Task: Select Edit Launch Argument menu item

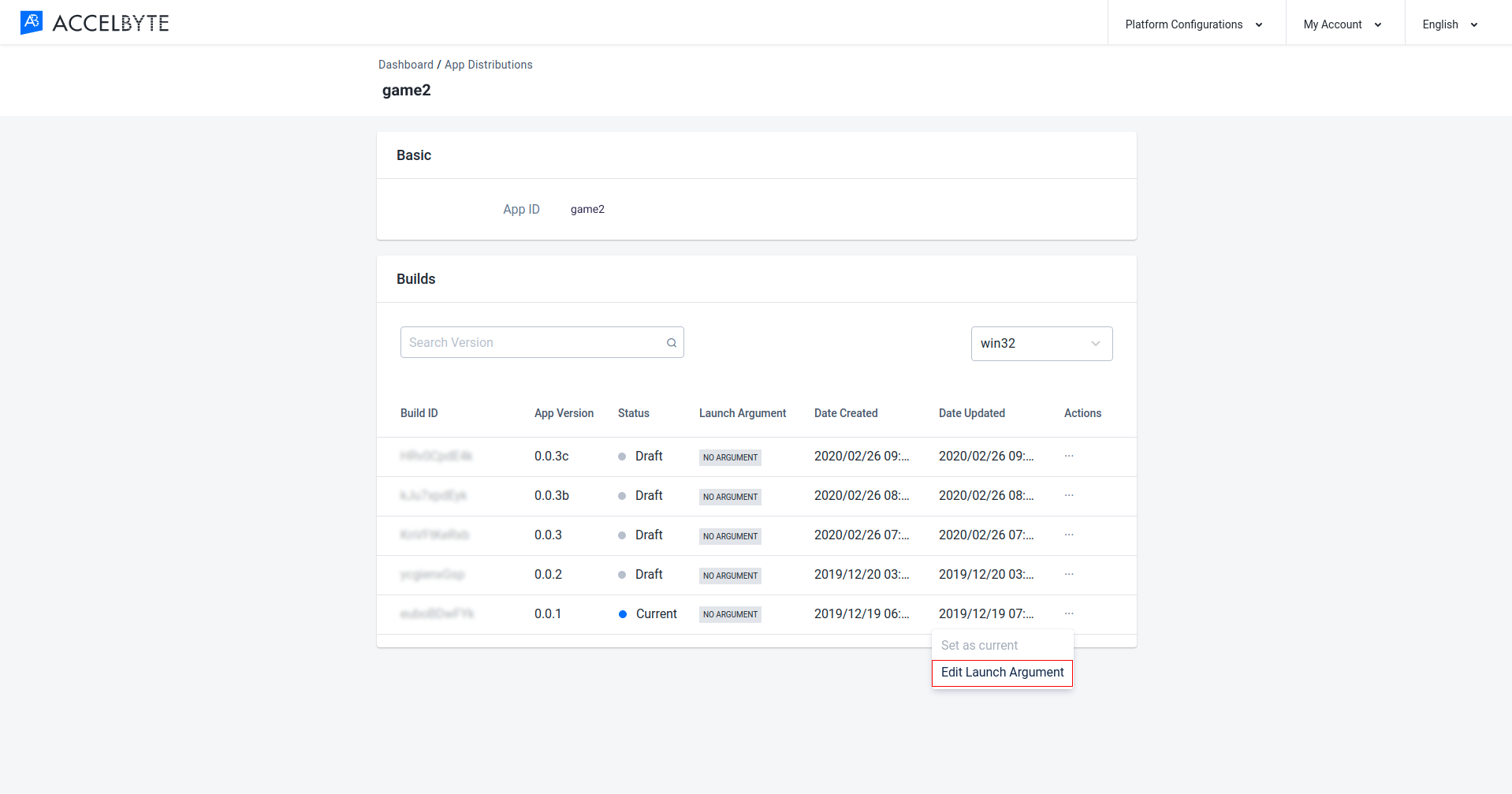Action: point(1002,673)
